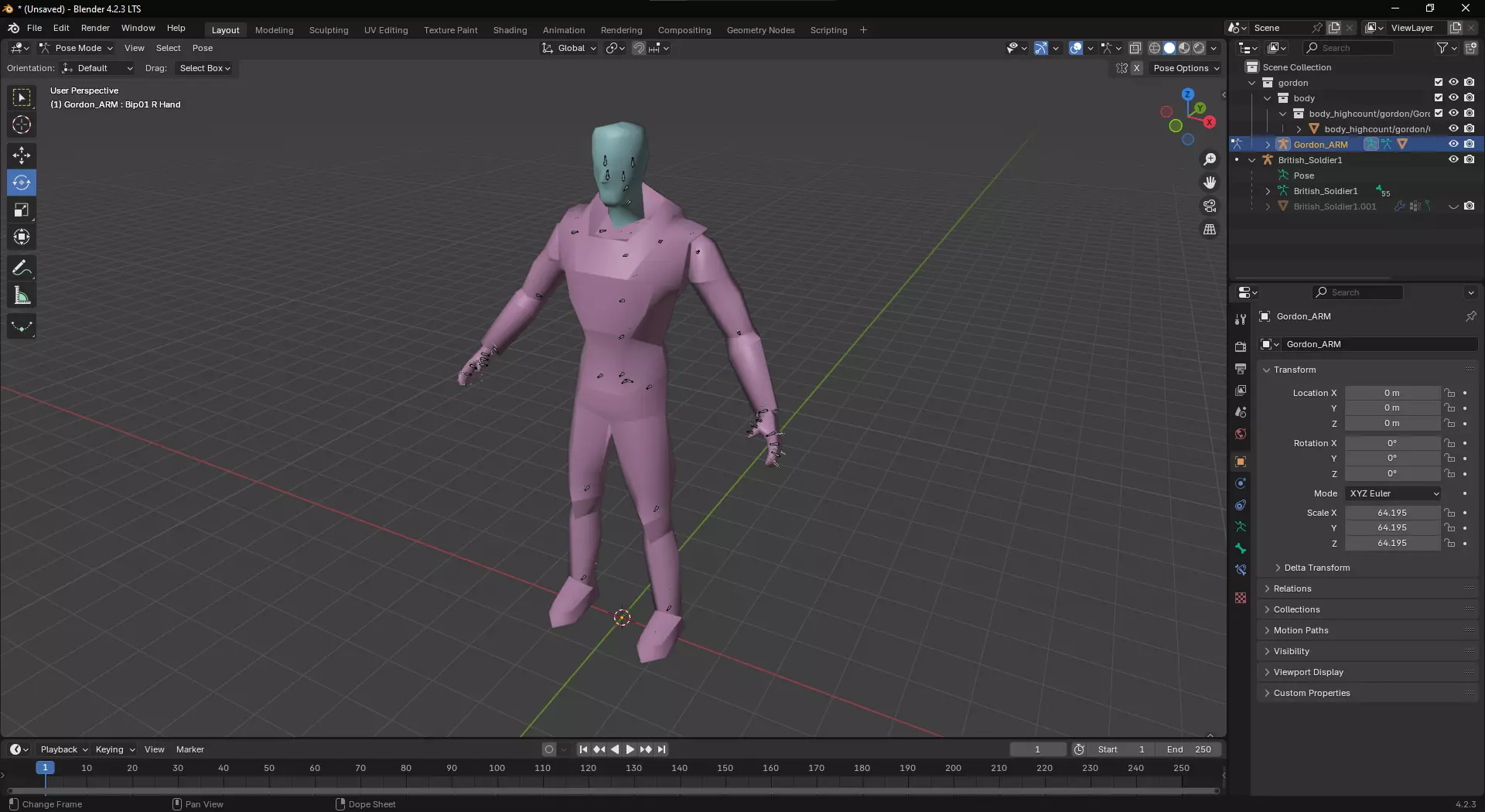Click frame 100 on the timeline

(497, 769)
